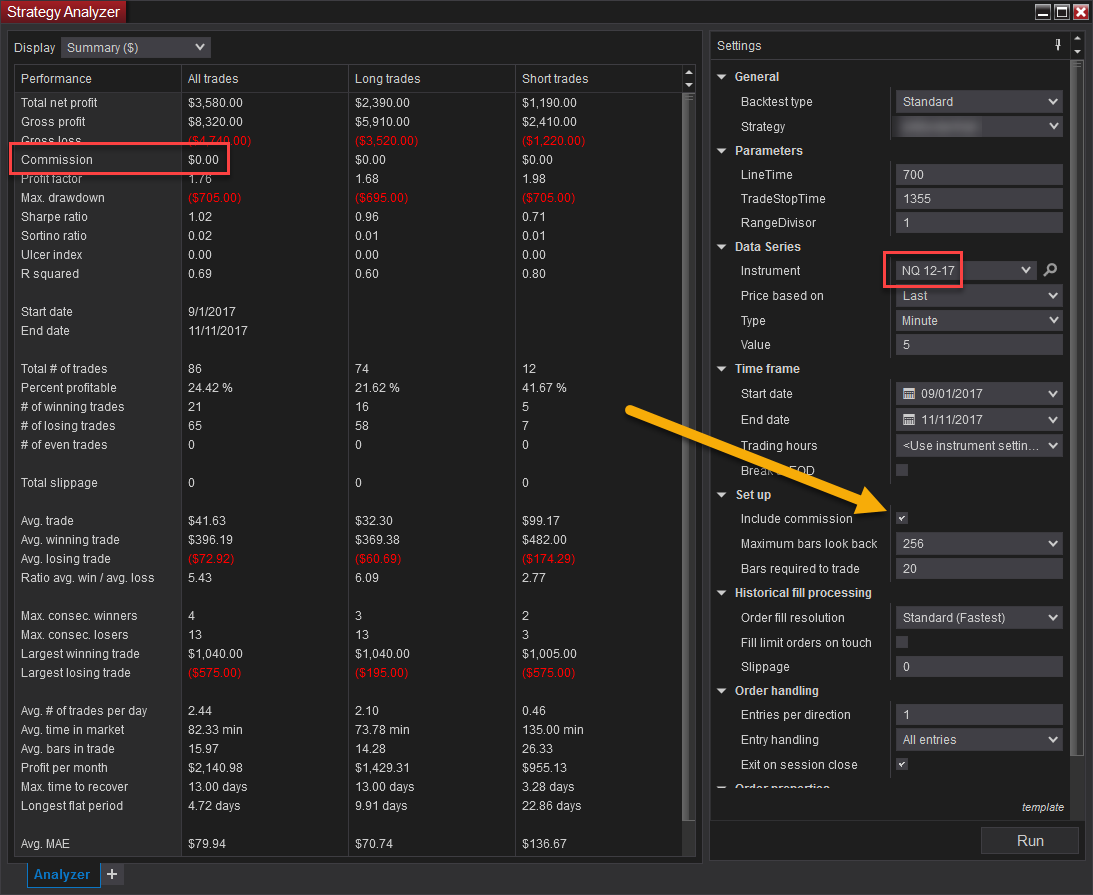Open the Instrument NQ 12-17 dropdown

coord(965,270)
